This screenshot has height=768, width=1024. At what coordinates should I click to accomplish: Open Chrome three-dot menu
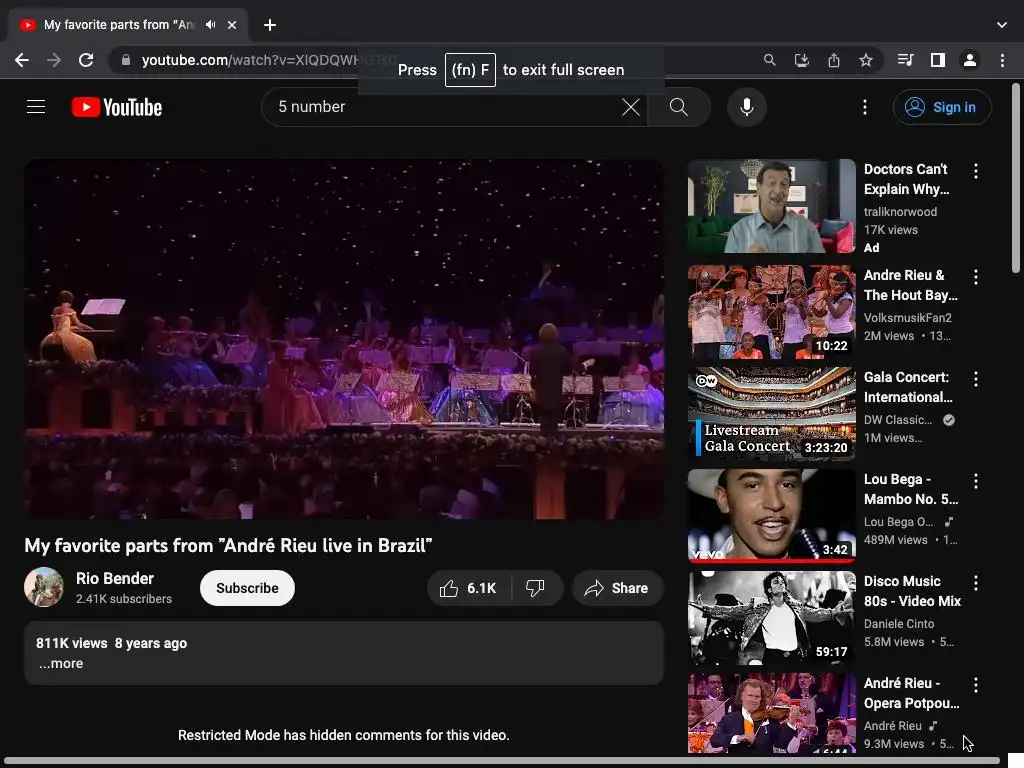[1002, 60]
